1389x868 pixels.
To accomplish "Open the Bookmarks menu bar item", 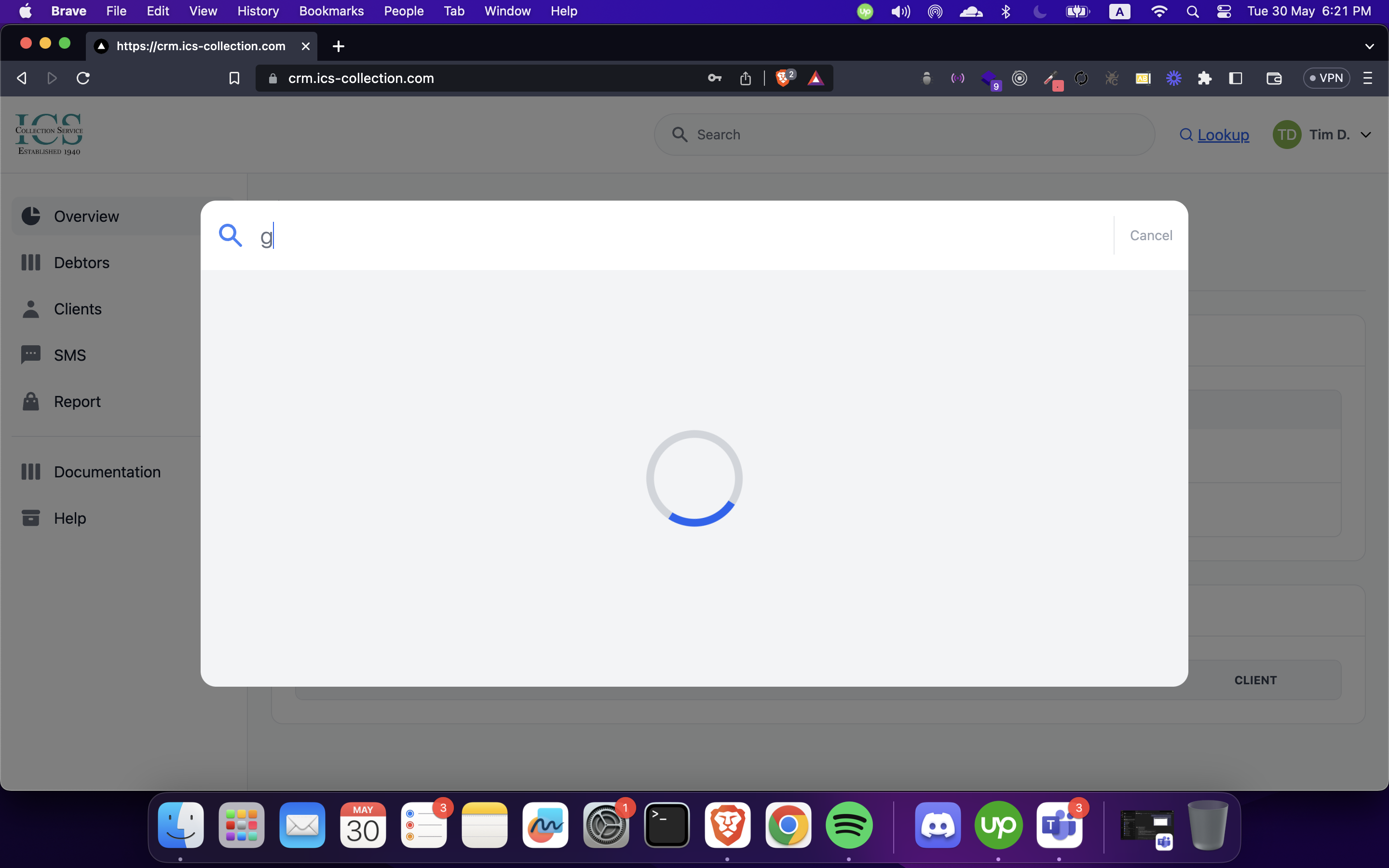I will (331, 11).
